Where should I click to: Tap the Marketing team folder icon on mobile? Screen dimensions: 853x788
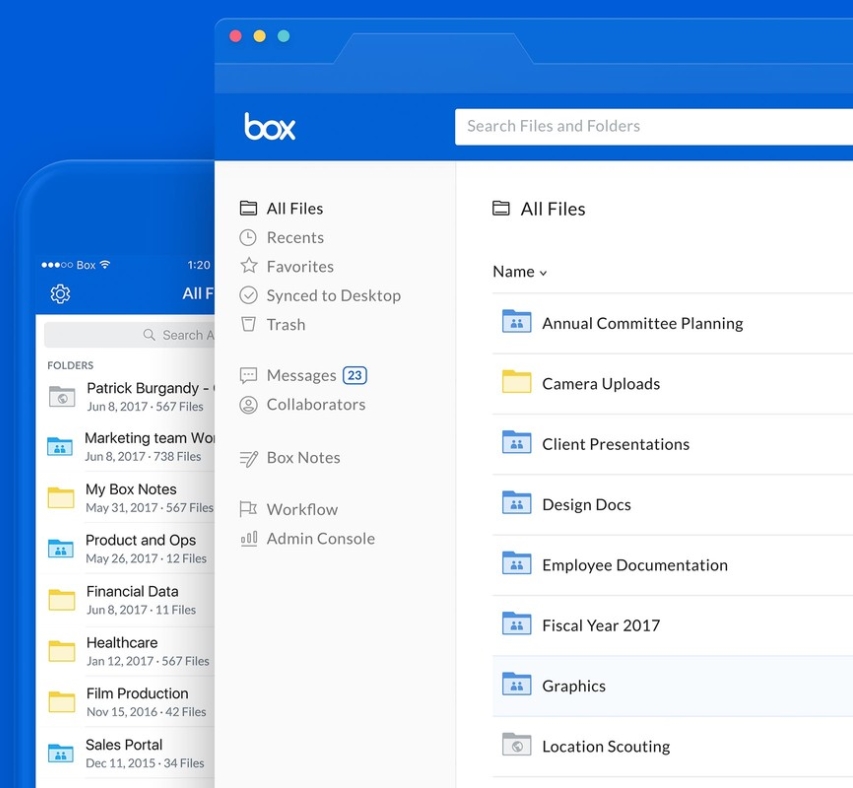point(60,446)
